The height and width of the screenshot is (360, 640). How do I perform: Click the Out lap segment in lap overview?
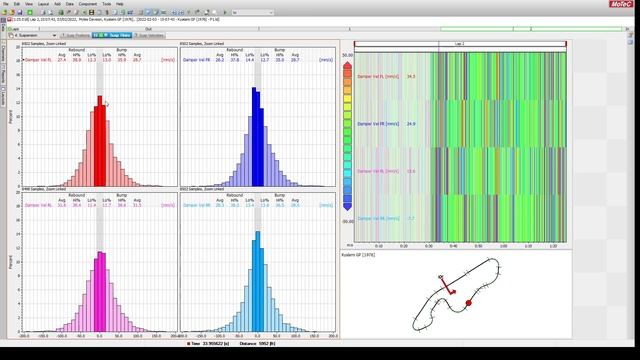(149, 29)
